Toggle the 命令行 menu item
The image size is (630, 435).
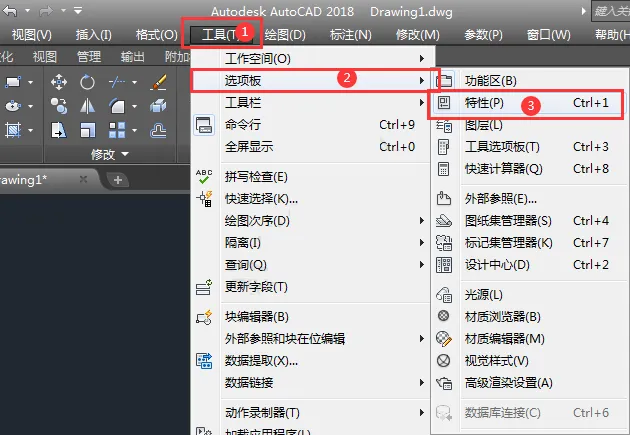point(312,125)
